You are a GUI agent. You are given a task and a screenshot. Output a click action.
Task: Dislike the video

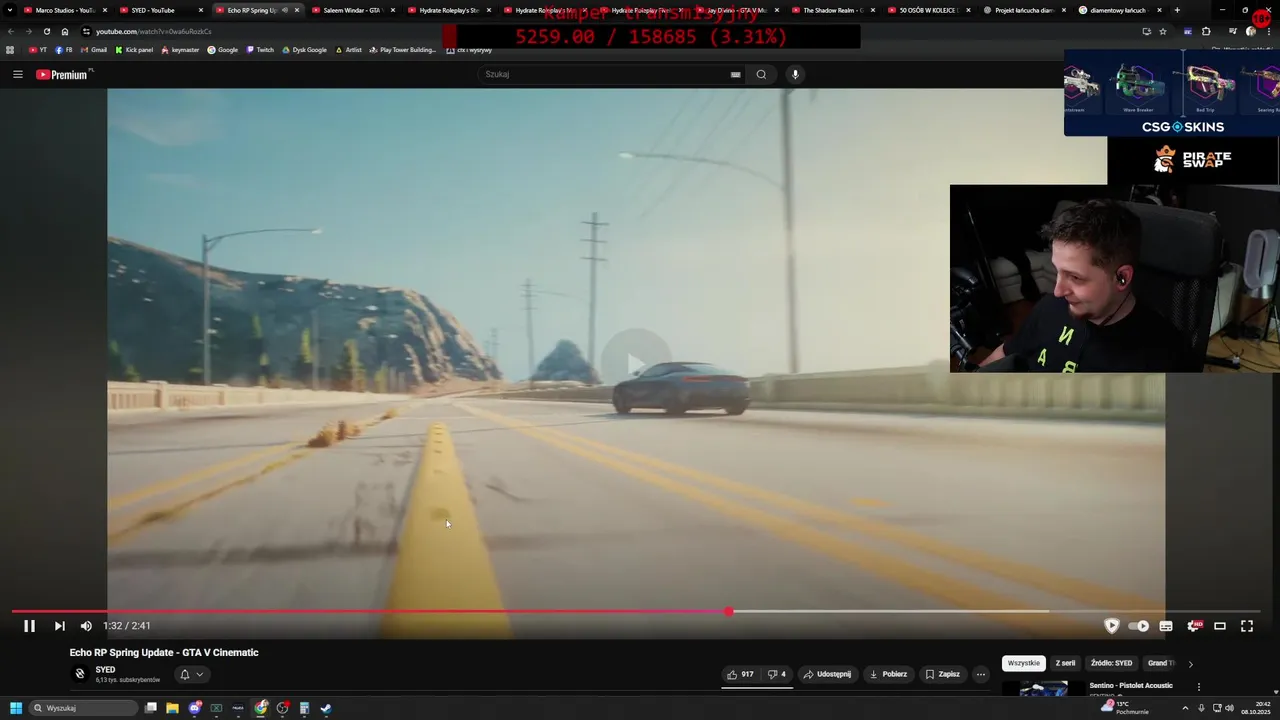tap(776, 674)
